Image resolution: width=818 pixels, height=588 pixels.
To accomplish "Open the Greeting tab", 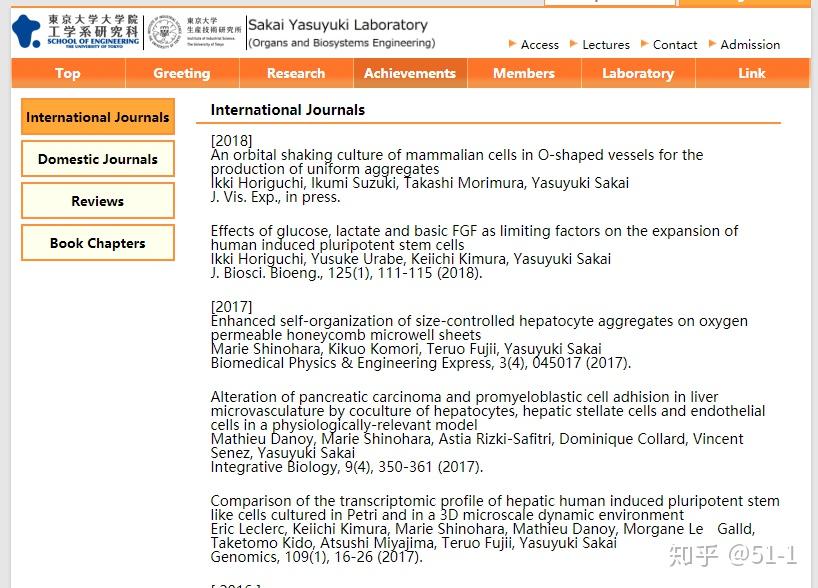I will click(x=182, y=73).
